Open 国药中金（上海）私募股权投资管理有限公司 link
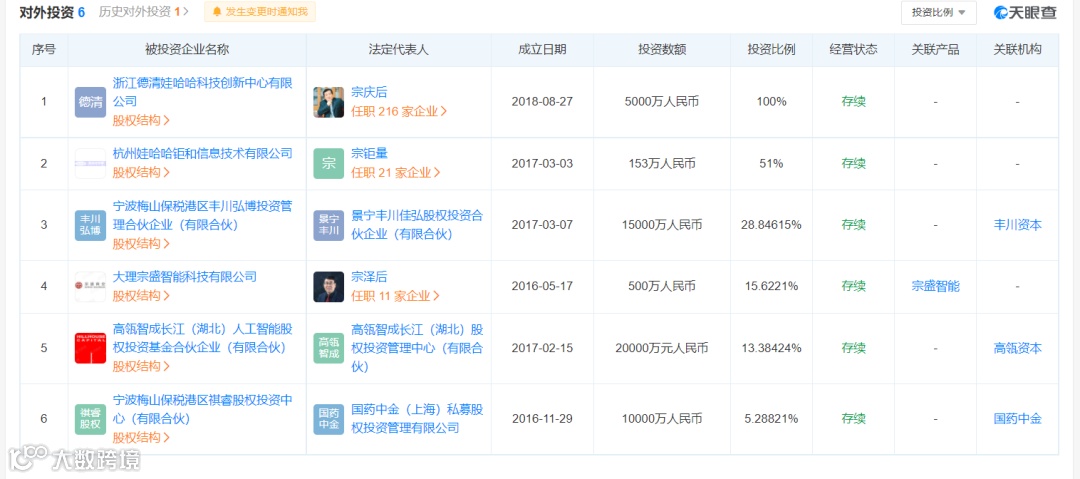 point(417,418)
